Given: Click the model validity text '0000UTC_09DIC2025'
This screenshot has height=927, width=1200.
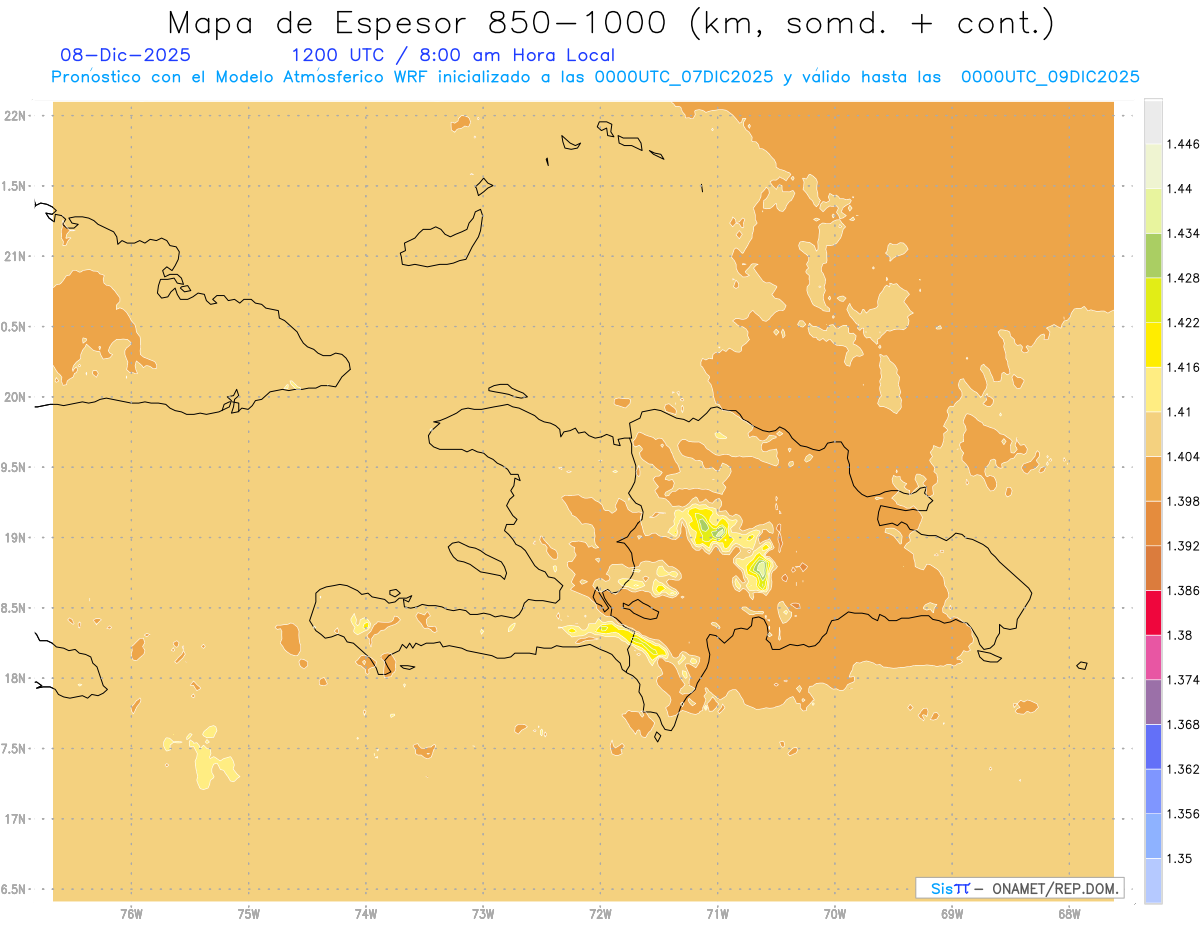Looking at the screenshot, I should pyautogui.click(x=1050, y=77).
